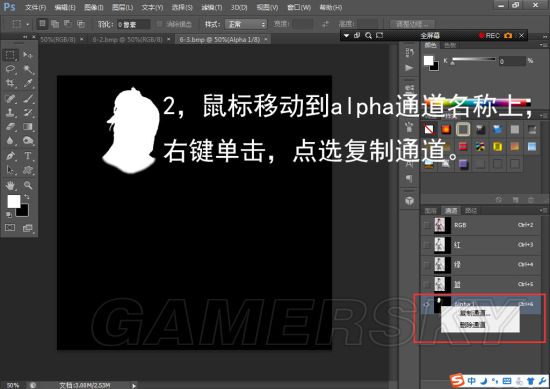The image size is (550, 389).
Task: Choose Subtract from Selection mode
Action: point(68,24)
